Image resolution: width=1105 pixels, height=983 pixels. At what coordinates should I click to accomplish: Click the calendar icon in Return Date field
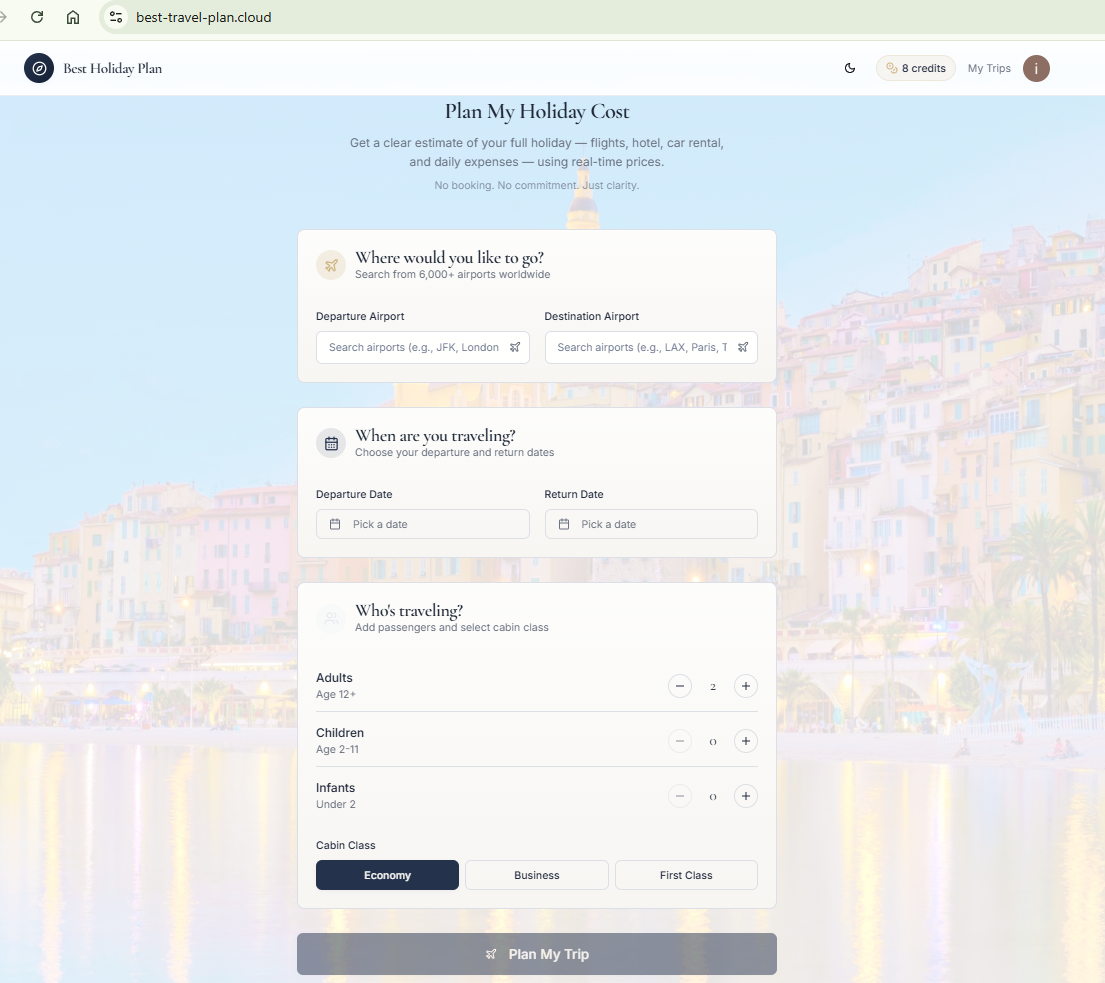[x=563, y=523]
